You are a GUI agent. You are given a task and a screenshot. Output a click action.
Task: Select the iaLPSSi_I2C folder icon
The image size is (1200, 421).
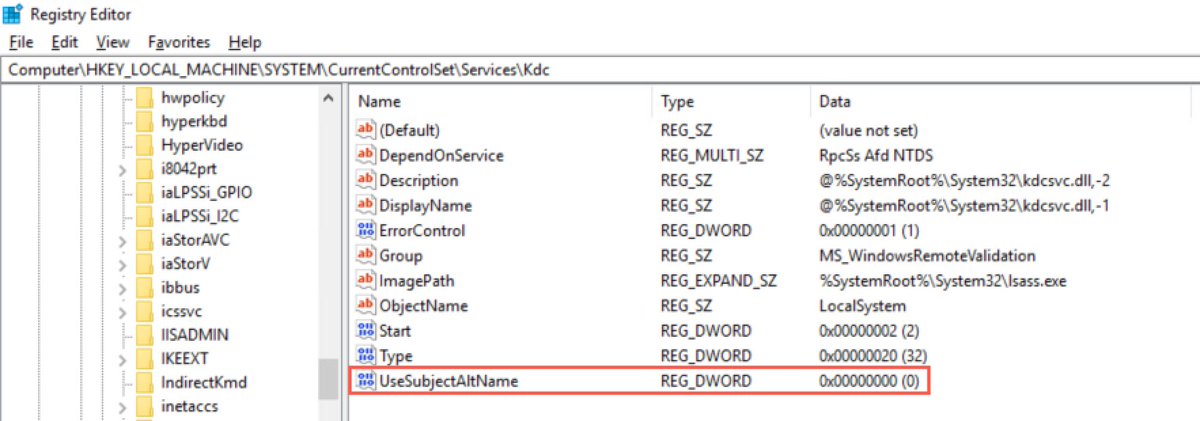[x=144, y=216]
